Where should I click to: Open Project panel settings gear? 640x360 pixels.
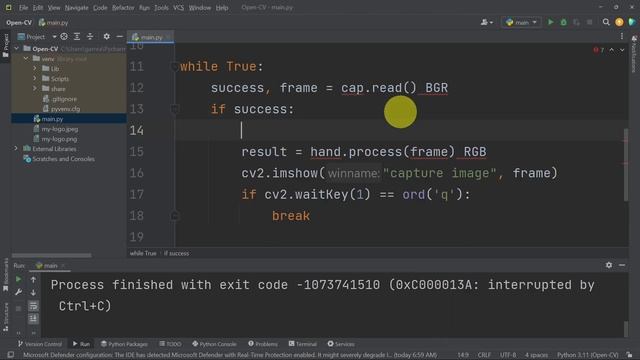click(x=107, y=36)
